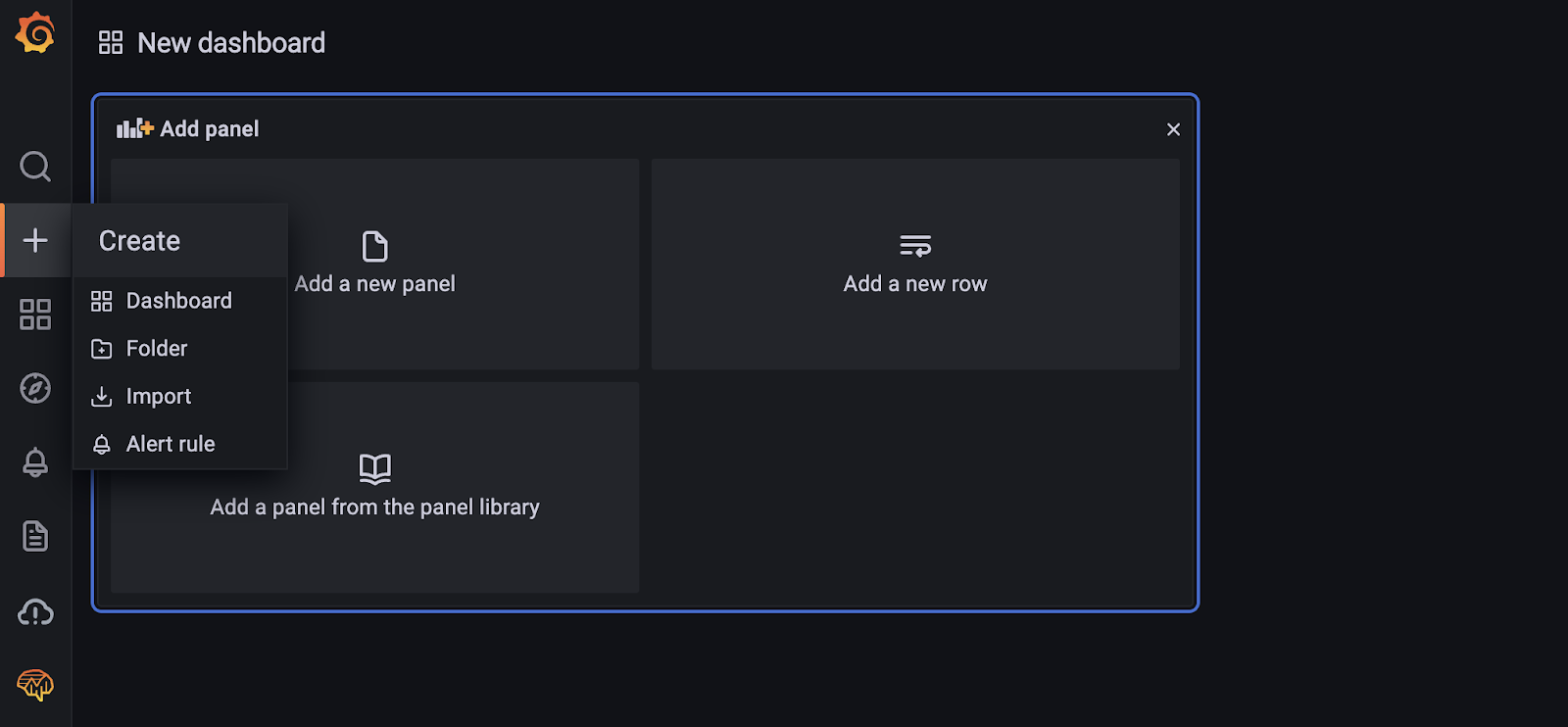Image resolution: width=1568 pixels, height=727 pixels.
Task: Select Dashboard from the Create menu
Action: tap(178, 301)
